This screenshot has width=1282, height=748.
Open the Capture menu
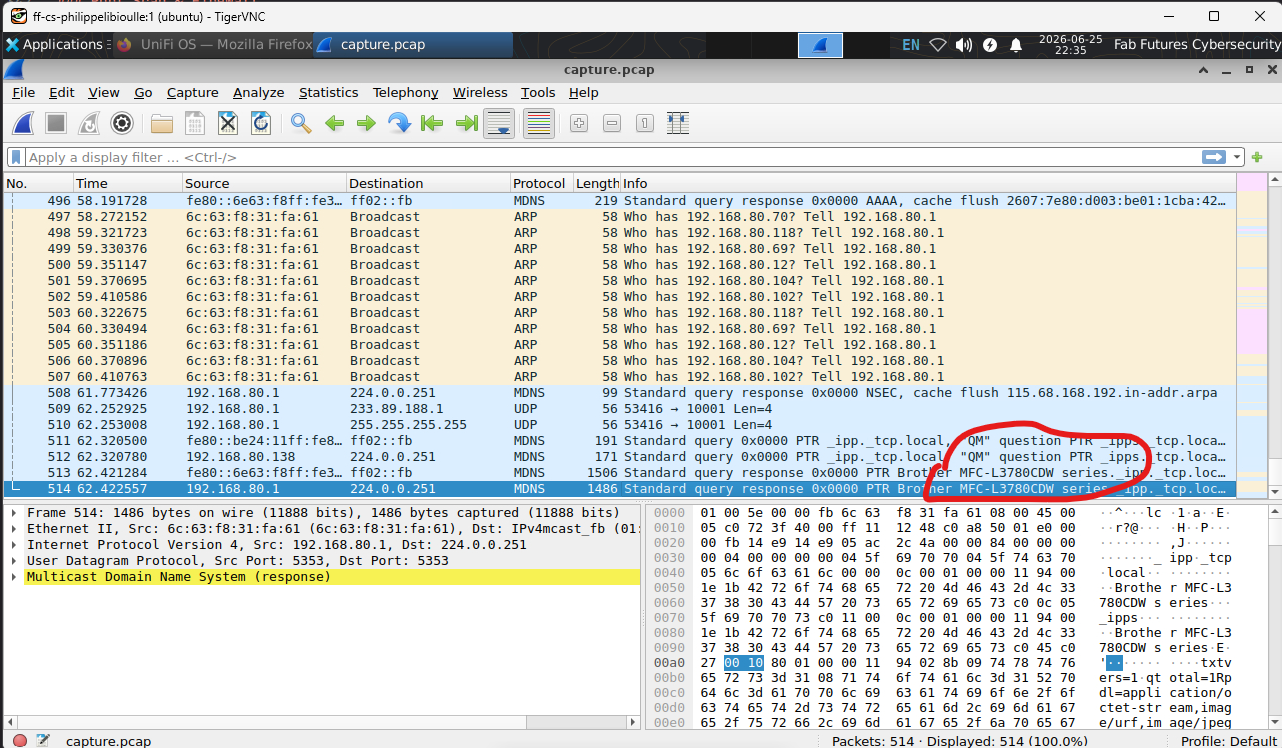coord(193,92)
